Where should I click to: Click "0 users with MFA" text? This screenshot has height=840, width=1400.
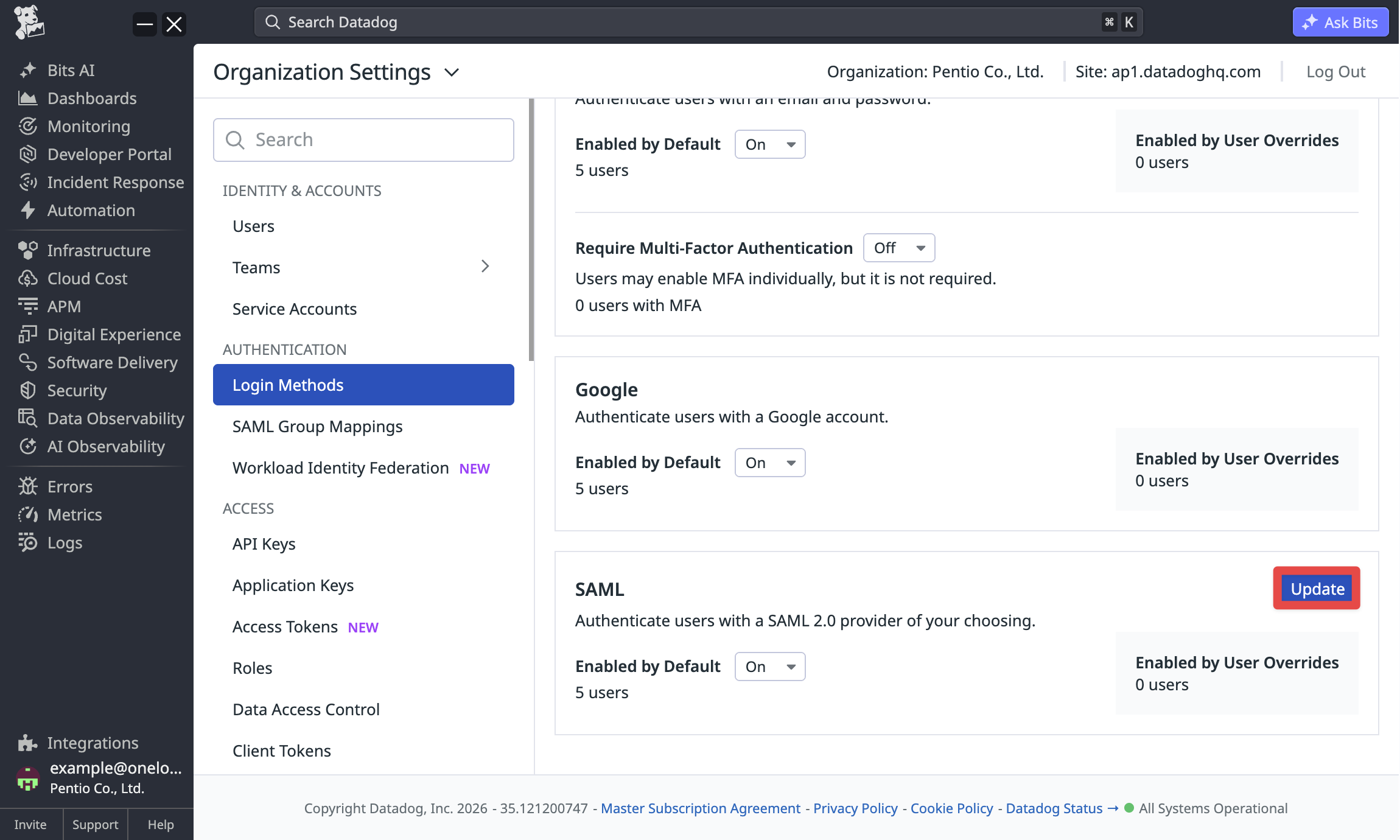click(638, 305)
